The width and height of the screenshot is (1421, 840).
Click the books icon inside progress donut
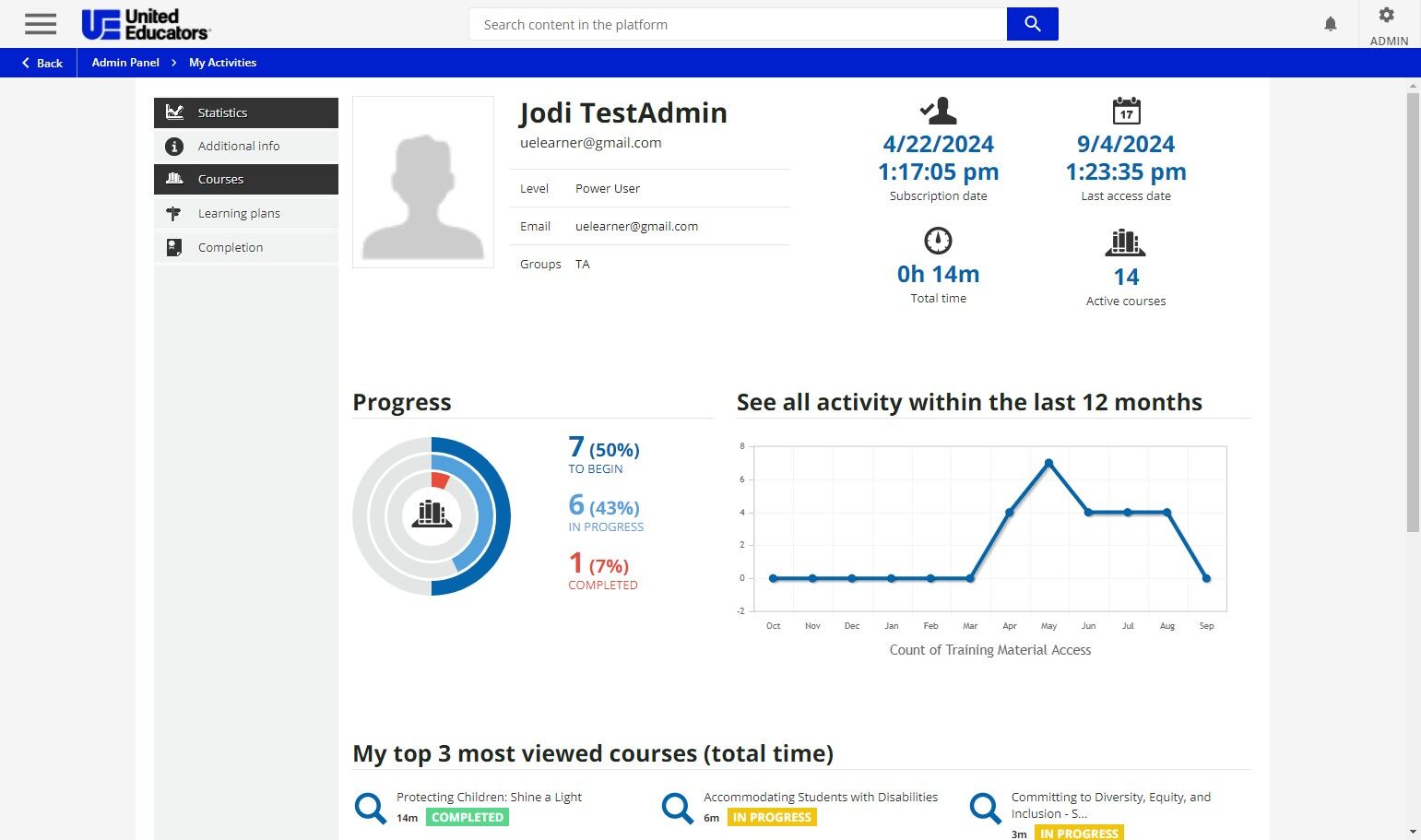tap(432, 513)
